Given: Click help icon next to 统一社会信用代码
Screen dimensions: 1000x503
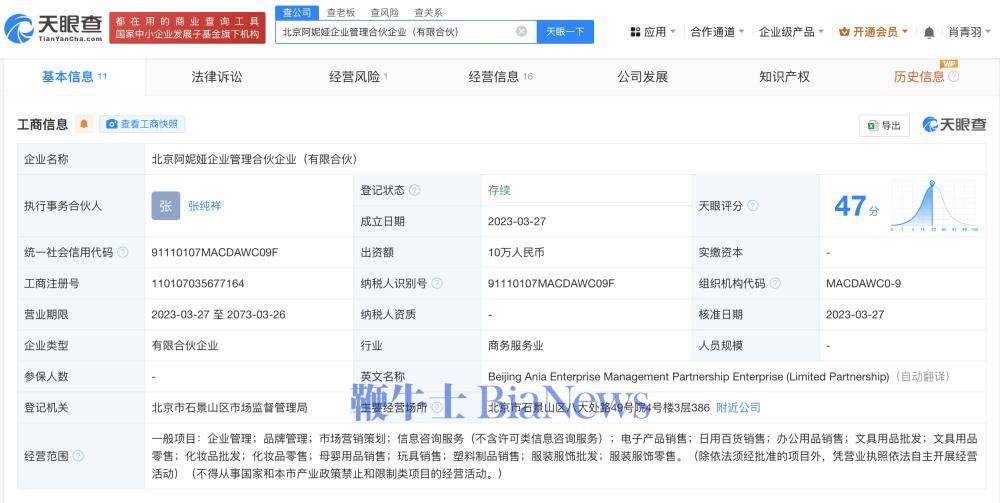Looking at the screenshot, I should [122, 252].
